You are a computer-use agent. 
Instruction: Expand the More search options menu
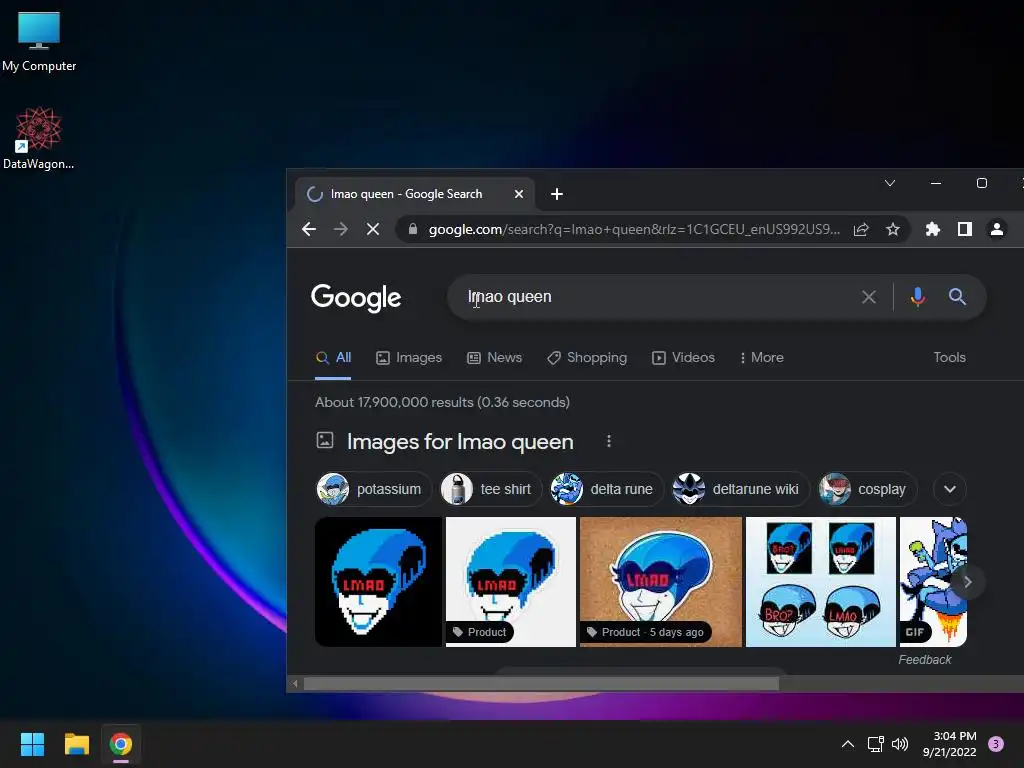click(761, 357)
